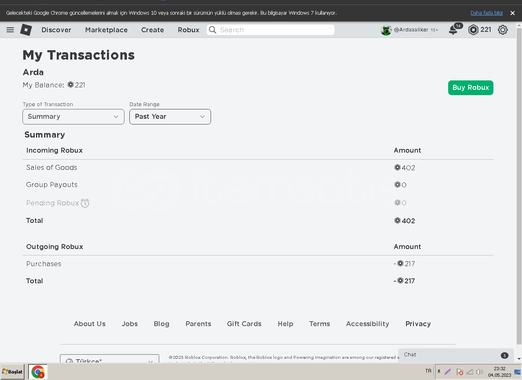
Task: Open the Help footer link
Action: point(285,324)
